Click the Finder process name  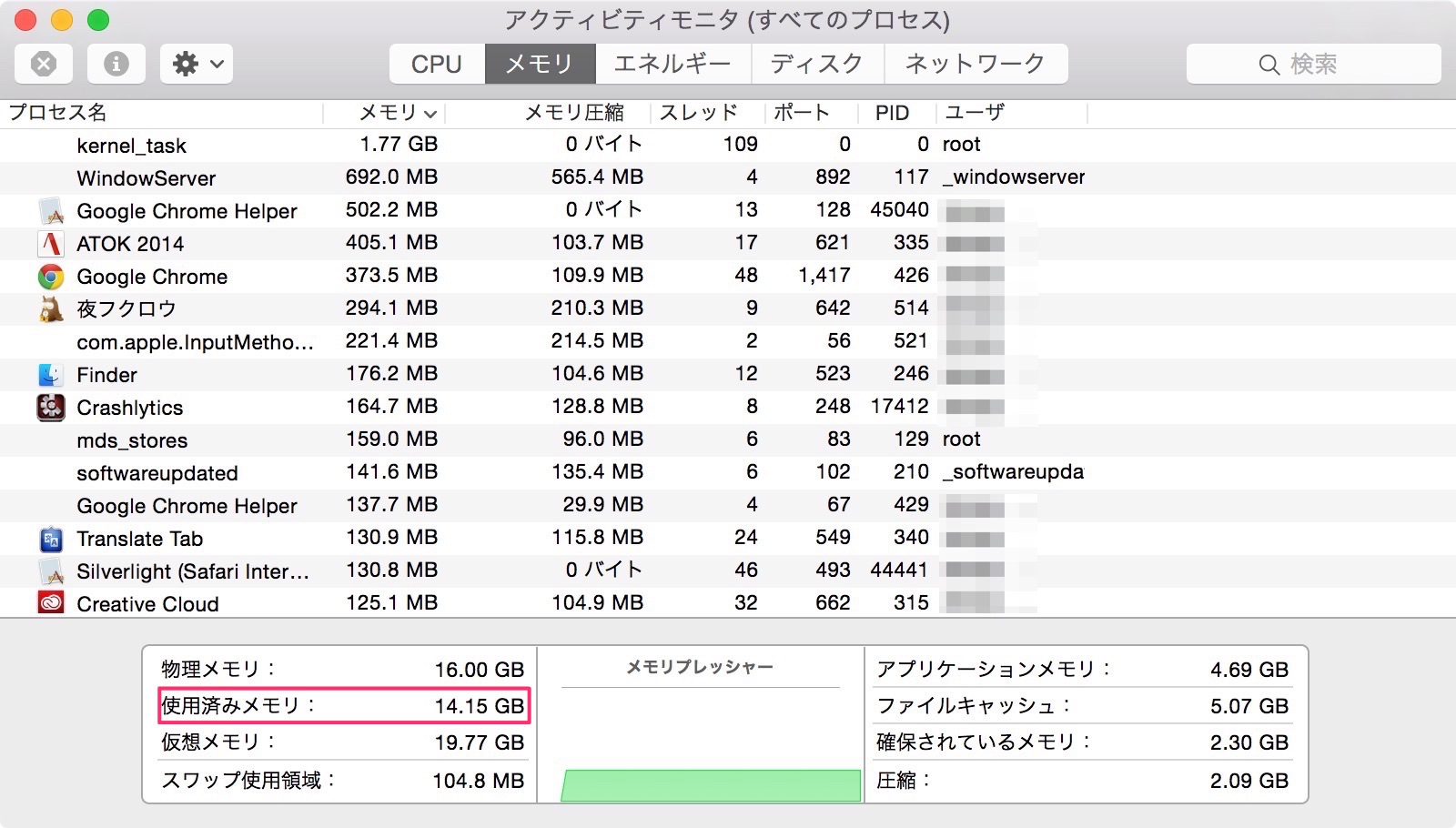[x=106, y=375]
